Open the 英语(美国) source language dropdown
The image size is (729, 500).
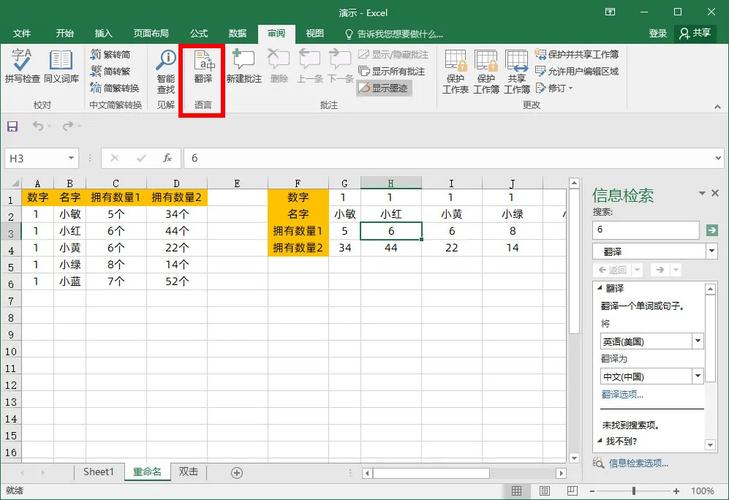pos(697,341)
